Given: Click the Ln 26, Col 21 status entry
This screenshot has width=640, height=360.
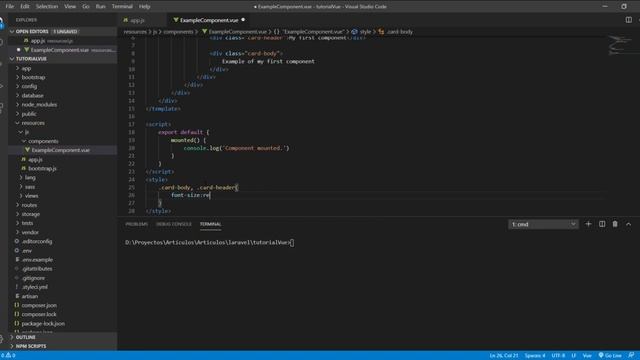Looking at the screenshot, I should 504,356.
